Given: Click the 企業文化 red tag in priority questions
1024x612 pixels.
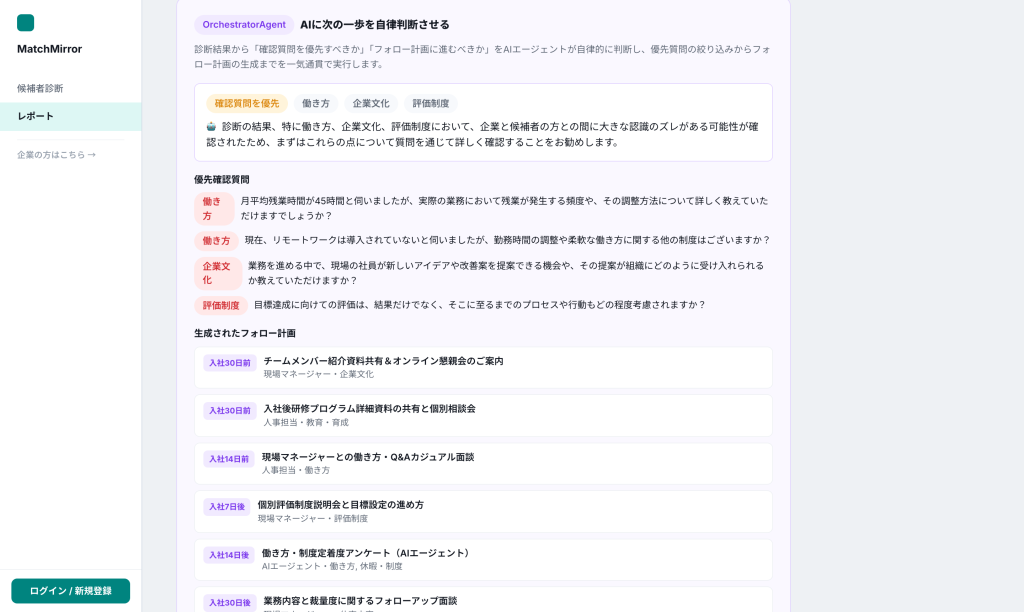Looking at the screenshot, I should click(x=218, y=273).
